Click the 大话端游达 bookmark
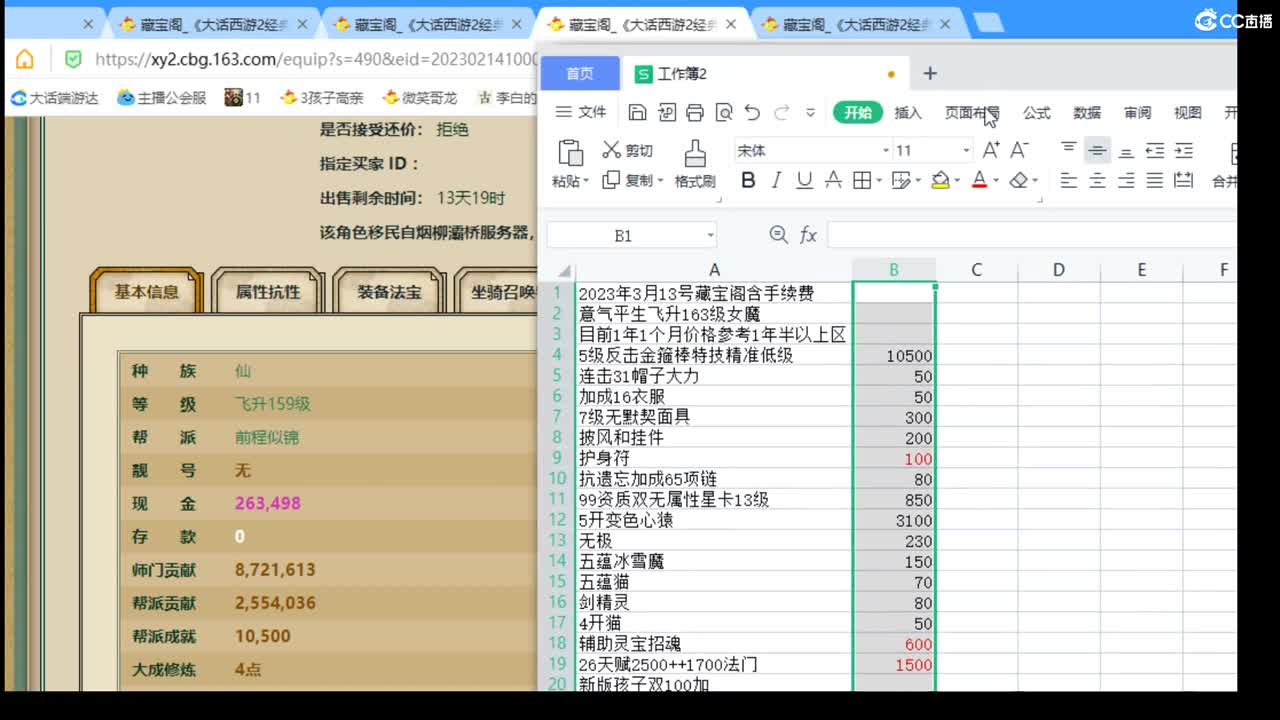 [x=55, y=98]
